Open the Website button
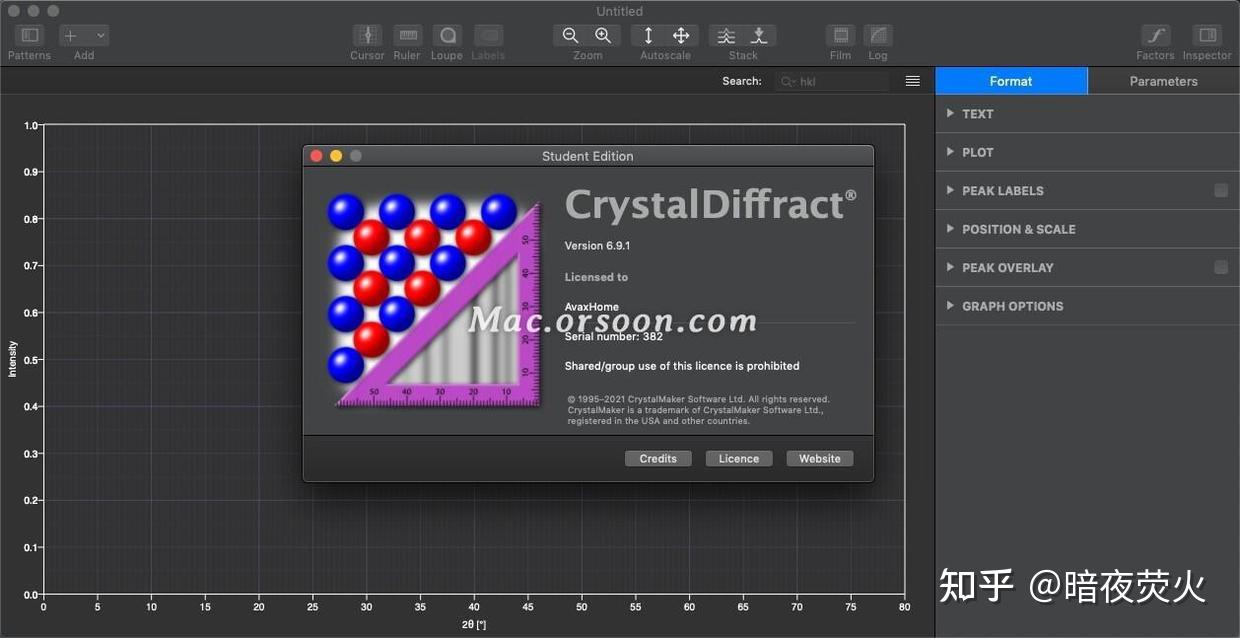The width and height of the screenshot is (1240, 638). coord(820,459)
